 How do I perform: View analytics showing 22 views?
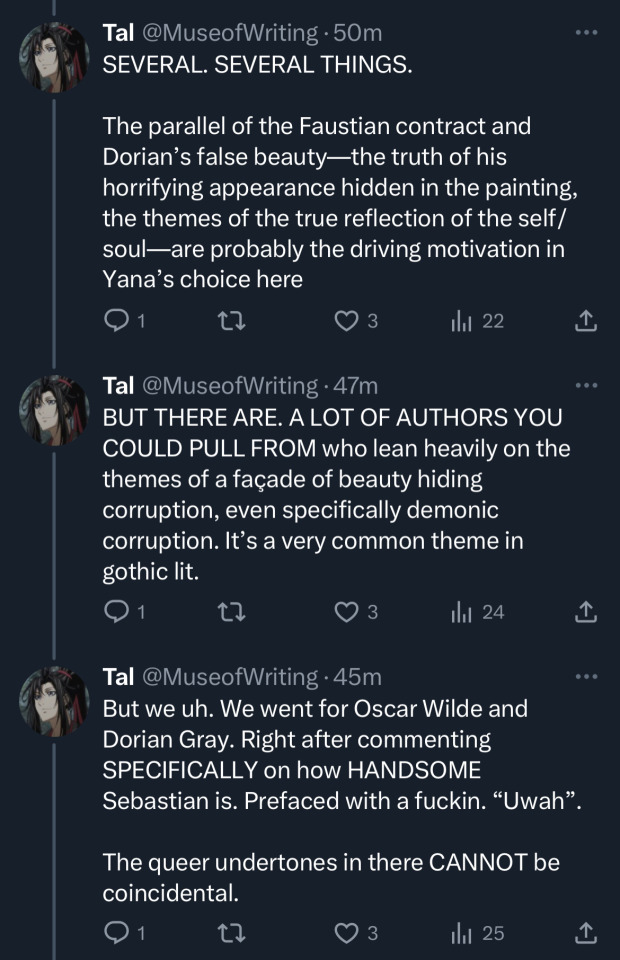[477, 321]
